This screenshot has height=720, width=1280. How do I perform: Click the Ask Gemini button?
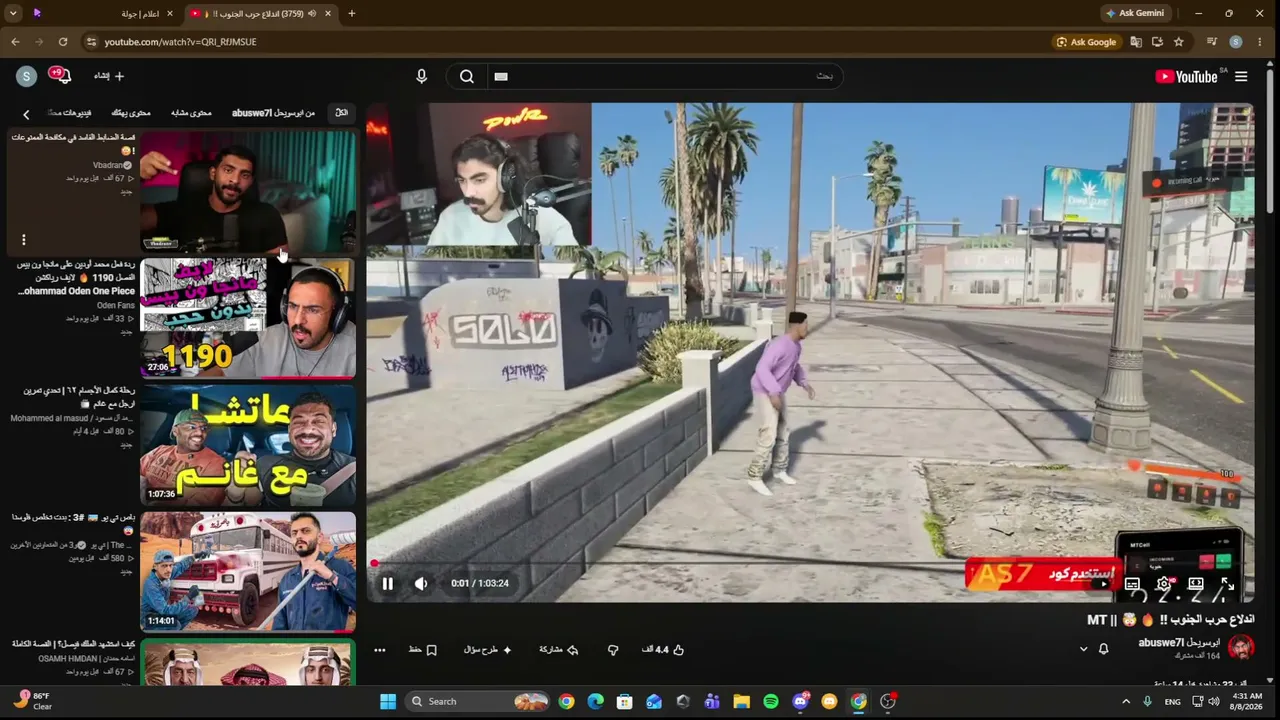click(x=1138, y=14)
